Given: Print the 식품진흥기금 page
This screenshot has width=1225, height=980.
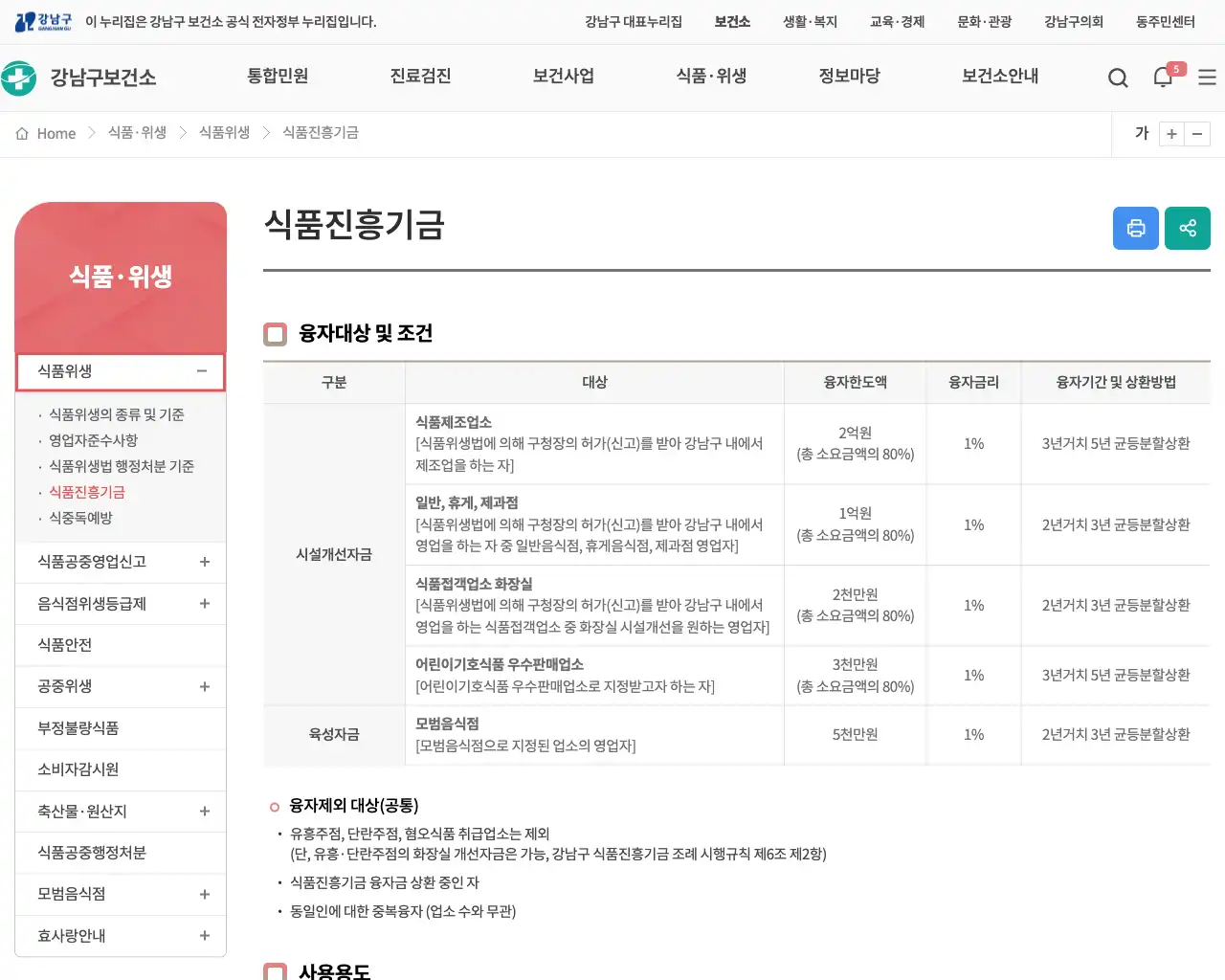Looking at the screenshot, I should pyautogui.click(x=1136, y=228).
